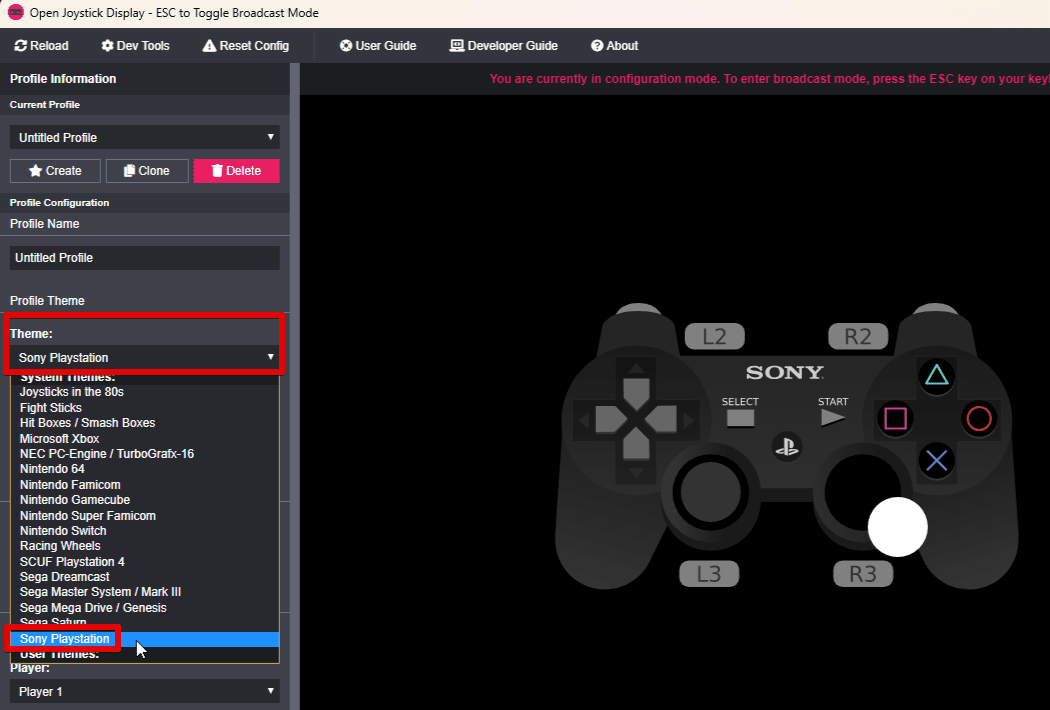Click the Profile Name input field
1050x710 pixels.
click(x=145, y=258)
